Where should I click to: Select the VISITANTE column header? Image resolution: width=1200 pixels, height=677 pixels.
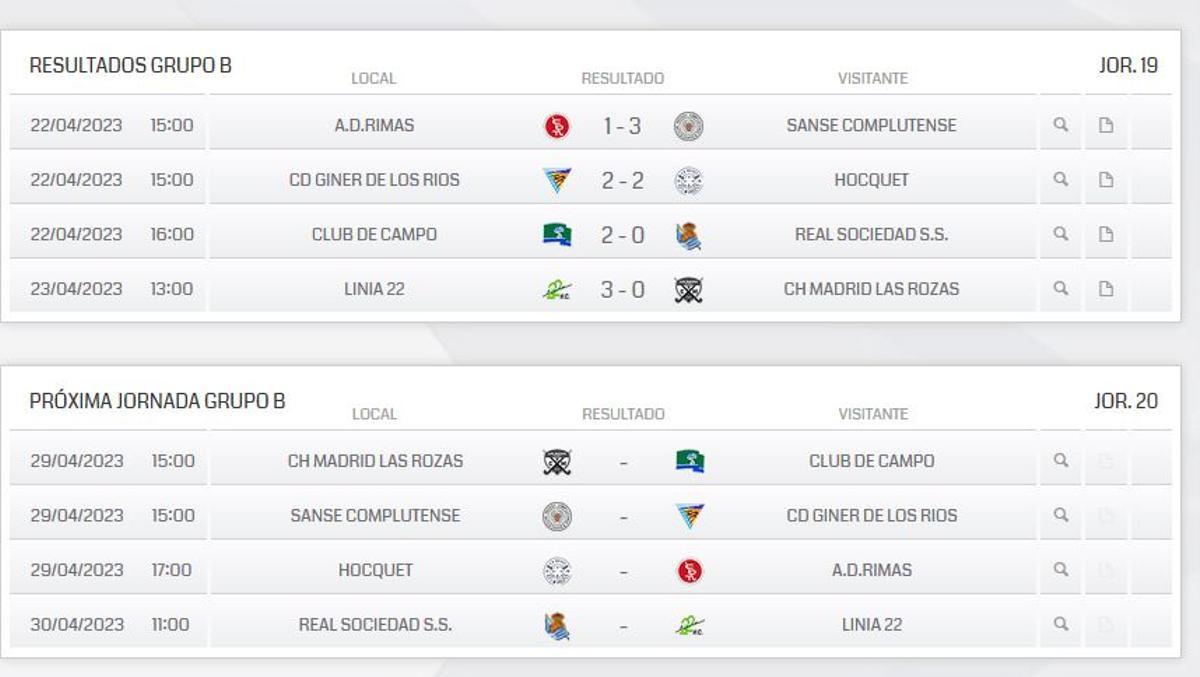[x=872, y=77]
